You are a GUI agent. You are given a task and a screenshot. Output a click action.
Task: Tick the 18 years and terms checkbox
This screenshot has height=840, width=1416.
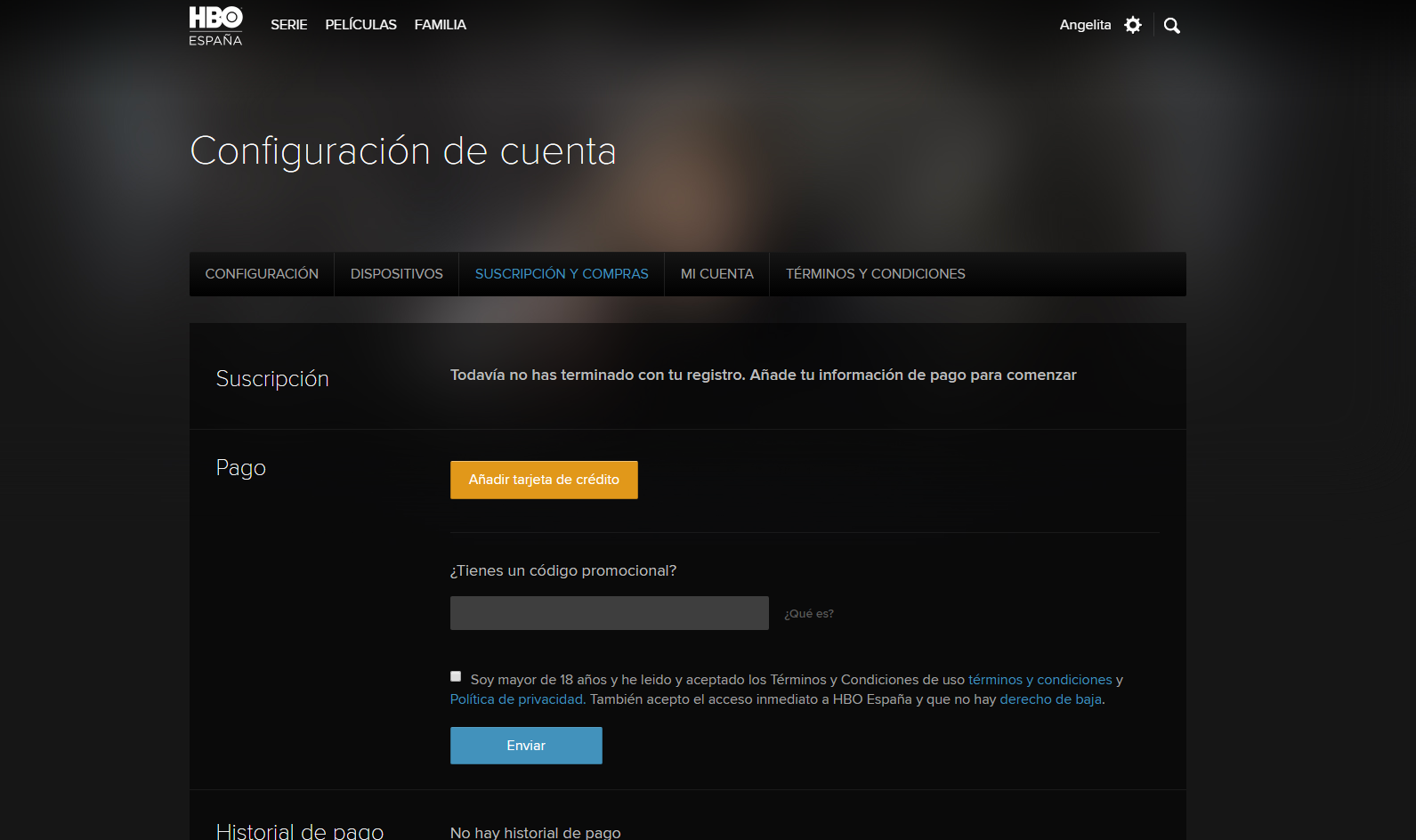(456, 676)
